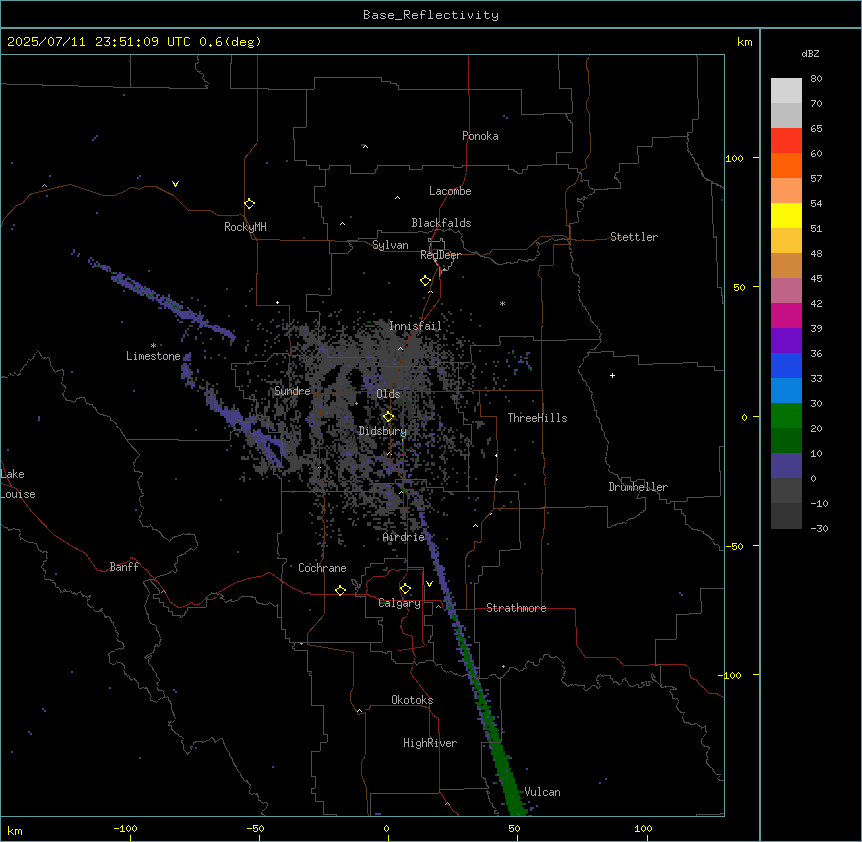The width and height of the screenshot is (862, 842).
Task: Click the Ponoka city label
Action: [480, 136]
